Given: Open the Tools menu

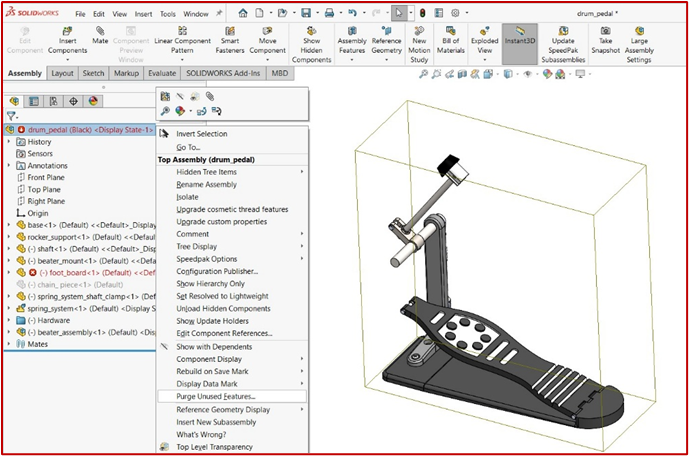Looking at the screenshot, I should pos(168,14).
